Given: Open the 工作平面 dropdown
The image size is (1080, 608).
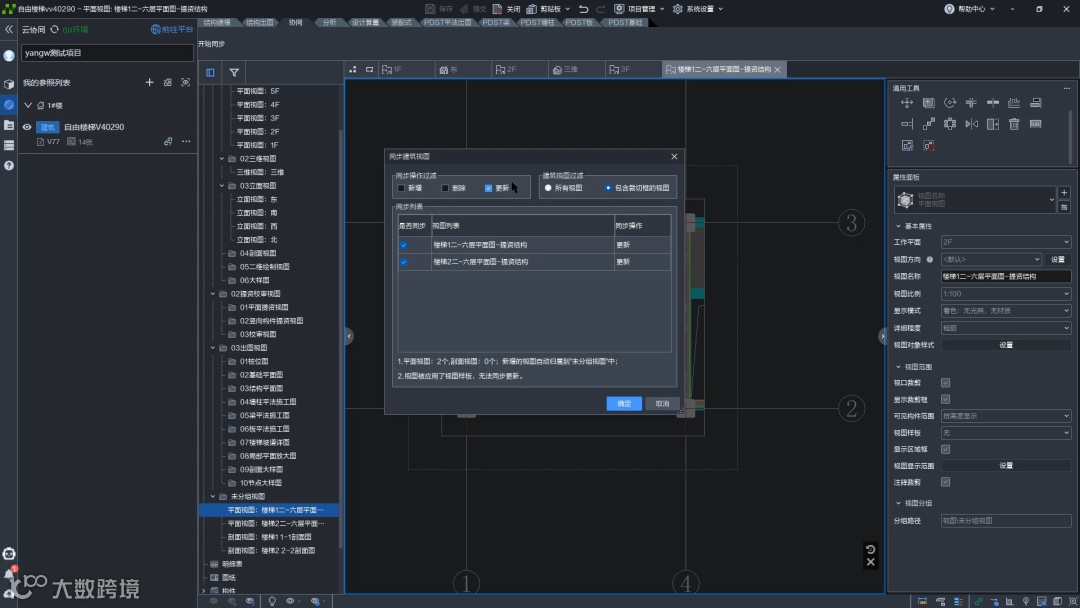Looking at the screenshot, I should pos(1006,242).
